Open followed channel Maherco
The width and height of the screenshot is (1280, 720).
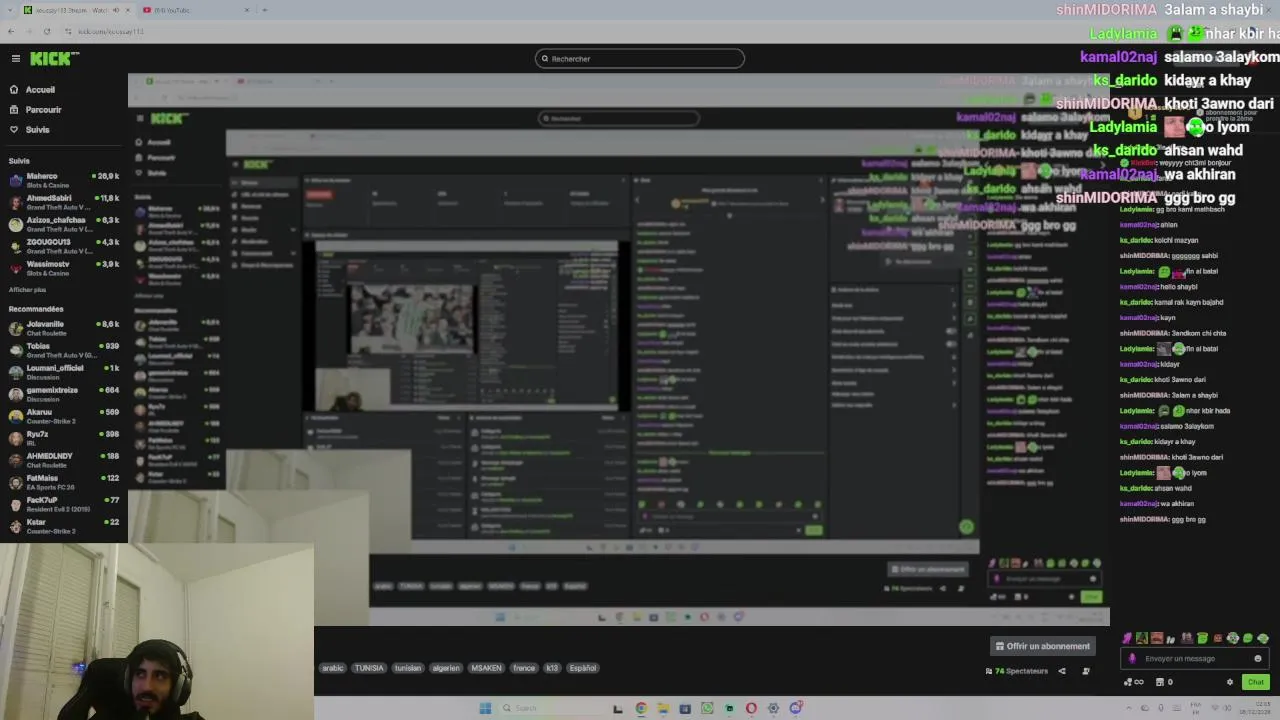64,180
